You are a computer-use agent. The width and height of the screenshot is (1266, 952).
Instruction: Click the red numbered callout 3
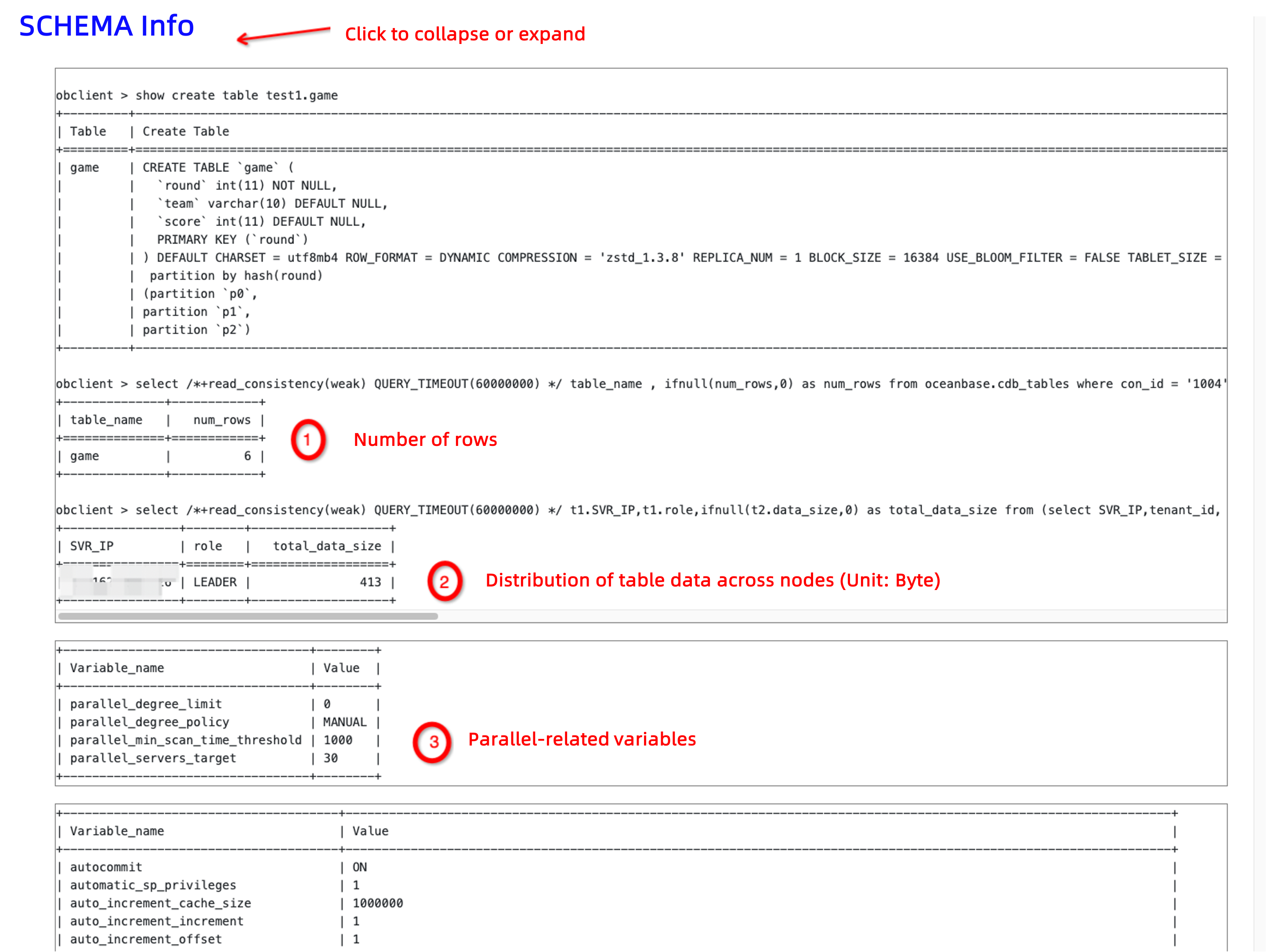pos(433,741)
